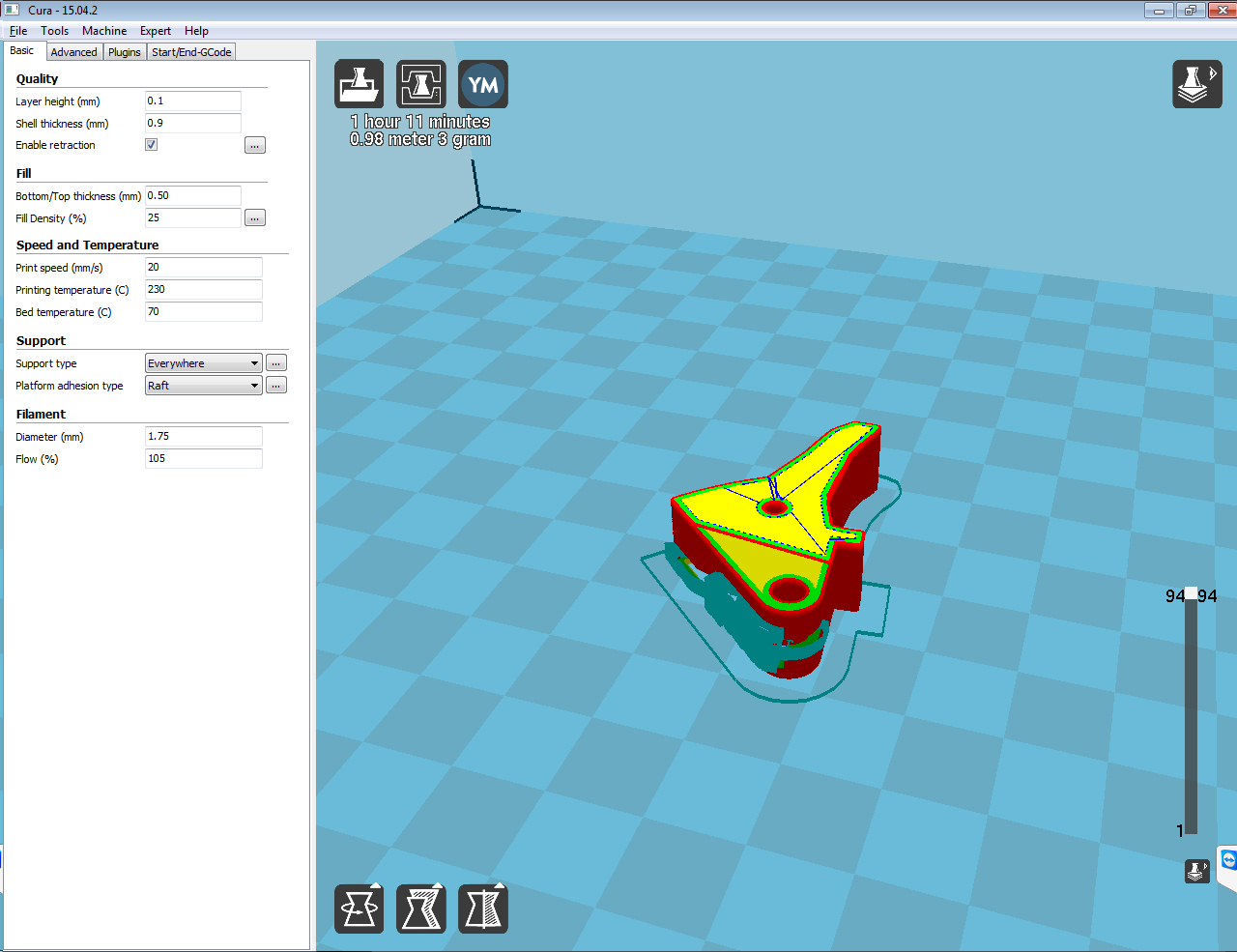Screen dimensions: 1237x952
Task: Open the Machine menu
Action: pyautogui.click(x=104, y=31)
